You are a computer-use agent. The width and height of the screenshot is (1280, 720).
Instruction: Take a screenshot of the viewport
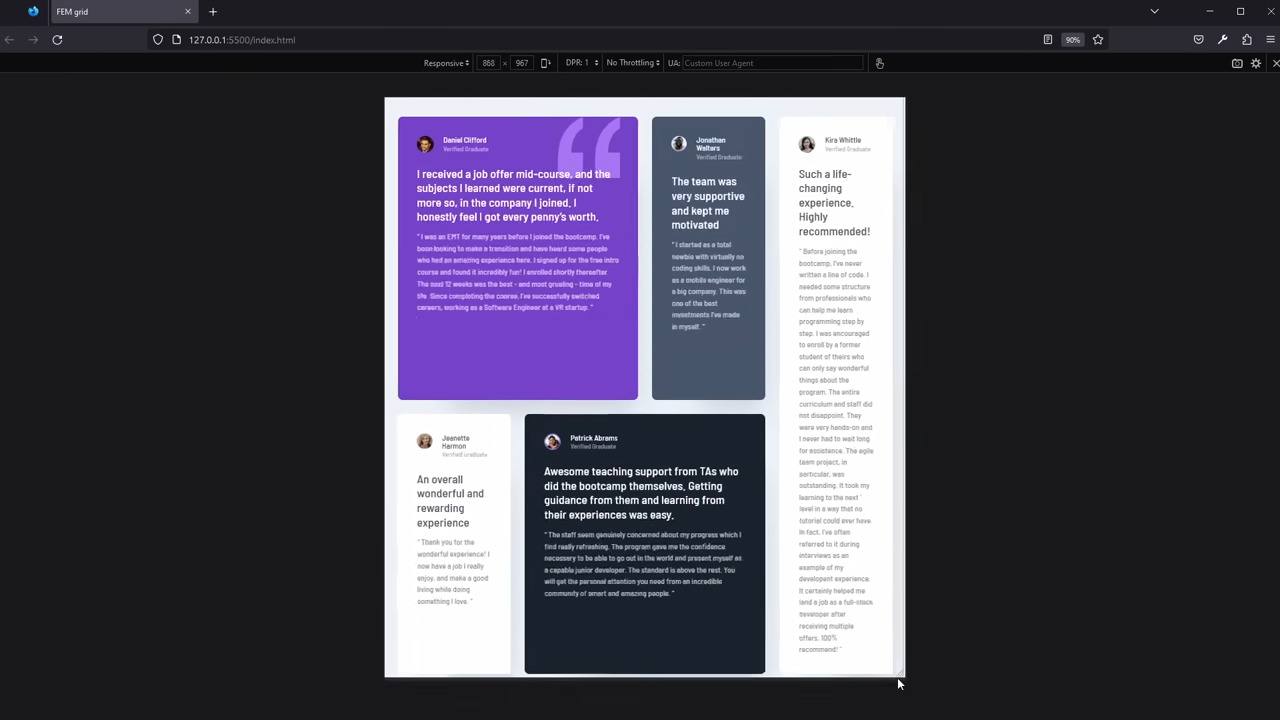[1237, 63]
